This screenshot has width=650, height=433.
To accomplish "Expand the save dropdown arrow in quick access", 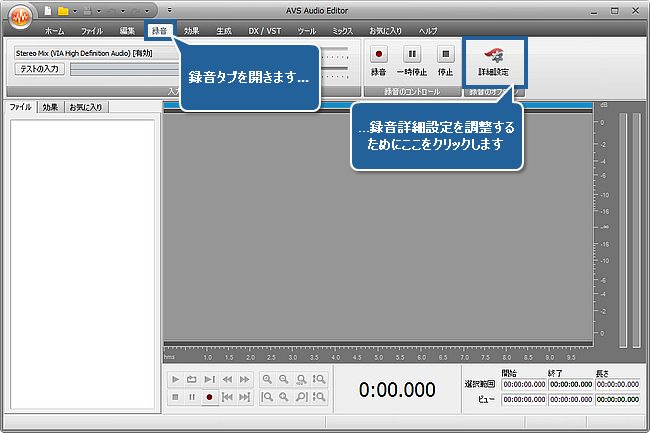I will [x=99, y=12].
